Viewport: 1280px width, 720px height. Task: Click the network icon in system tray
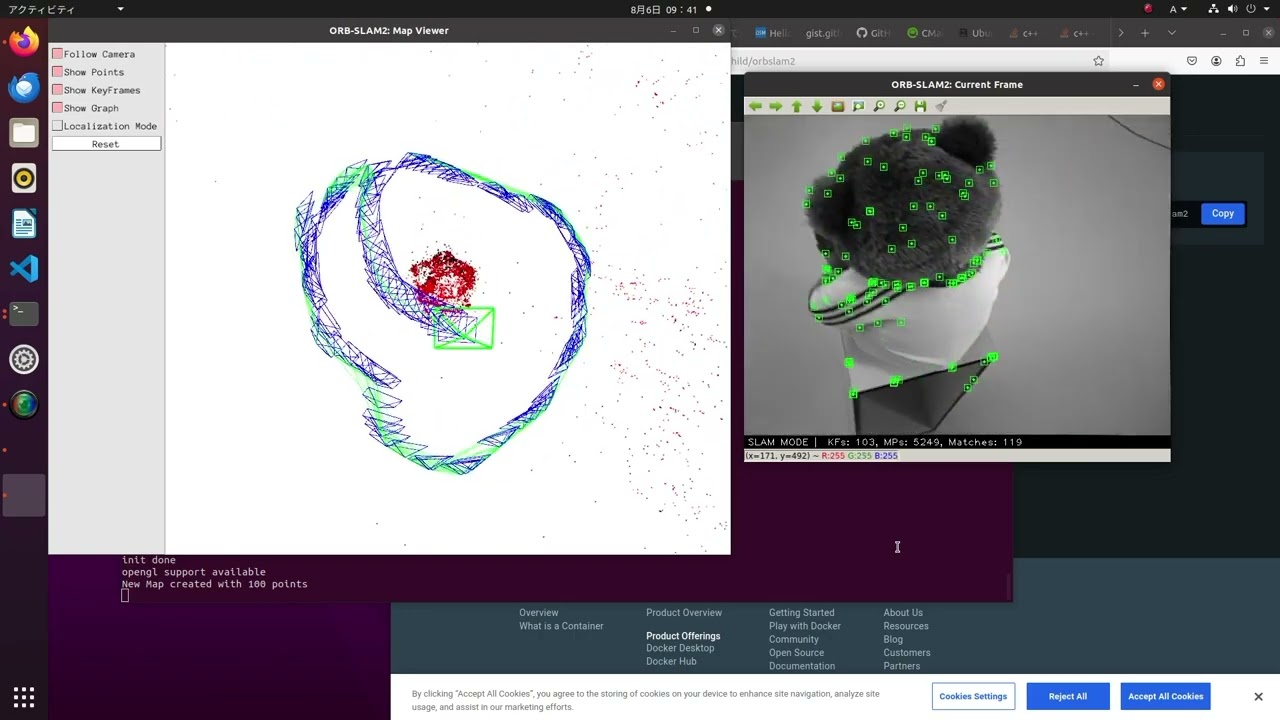coord(1212,9)
